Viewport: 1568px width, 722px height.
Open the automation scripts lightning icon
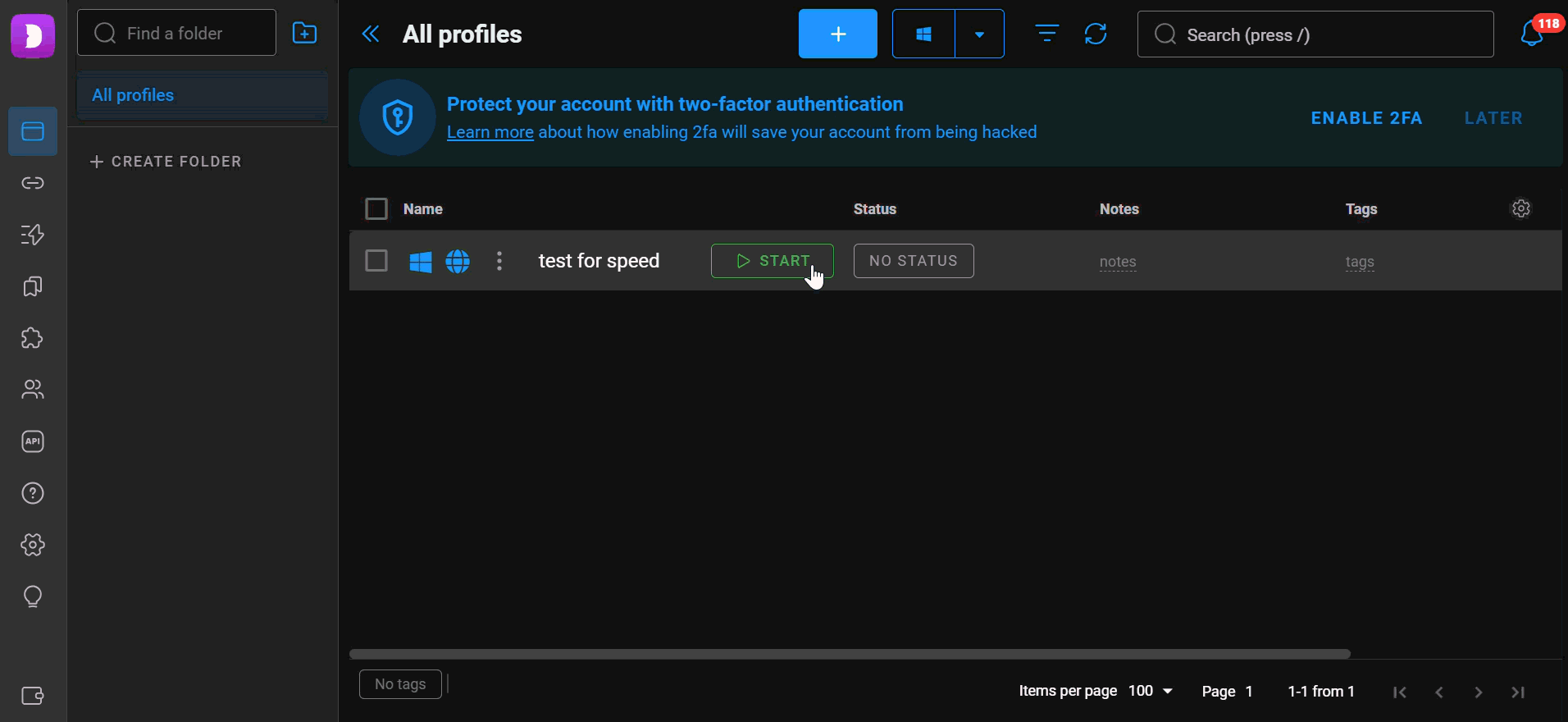33,235
